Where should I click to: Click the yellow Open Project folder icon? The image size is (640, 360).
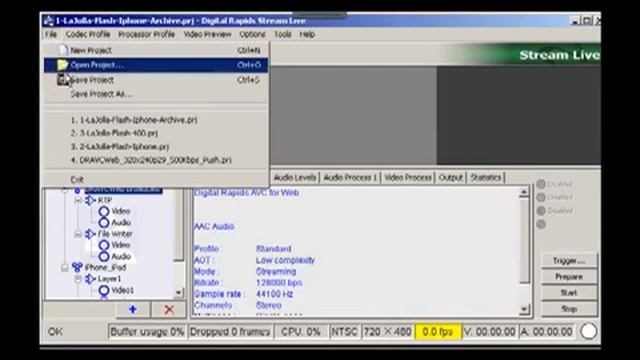pos(62,65)
